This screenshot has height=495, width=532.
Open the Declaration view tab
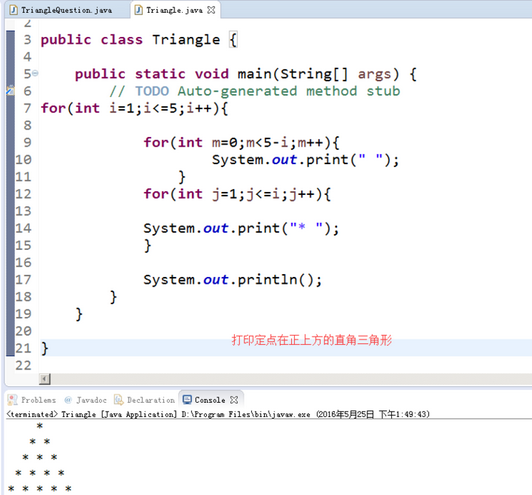coord(145,400)
